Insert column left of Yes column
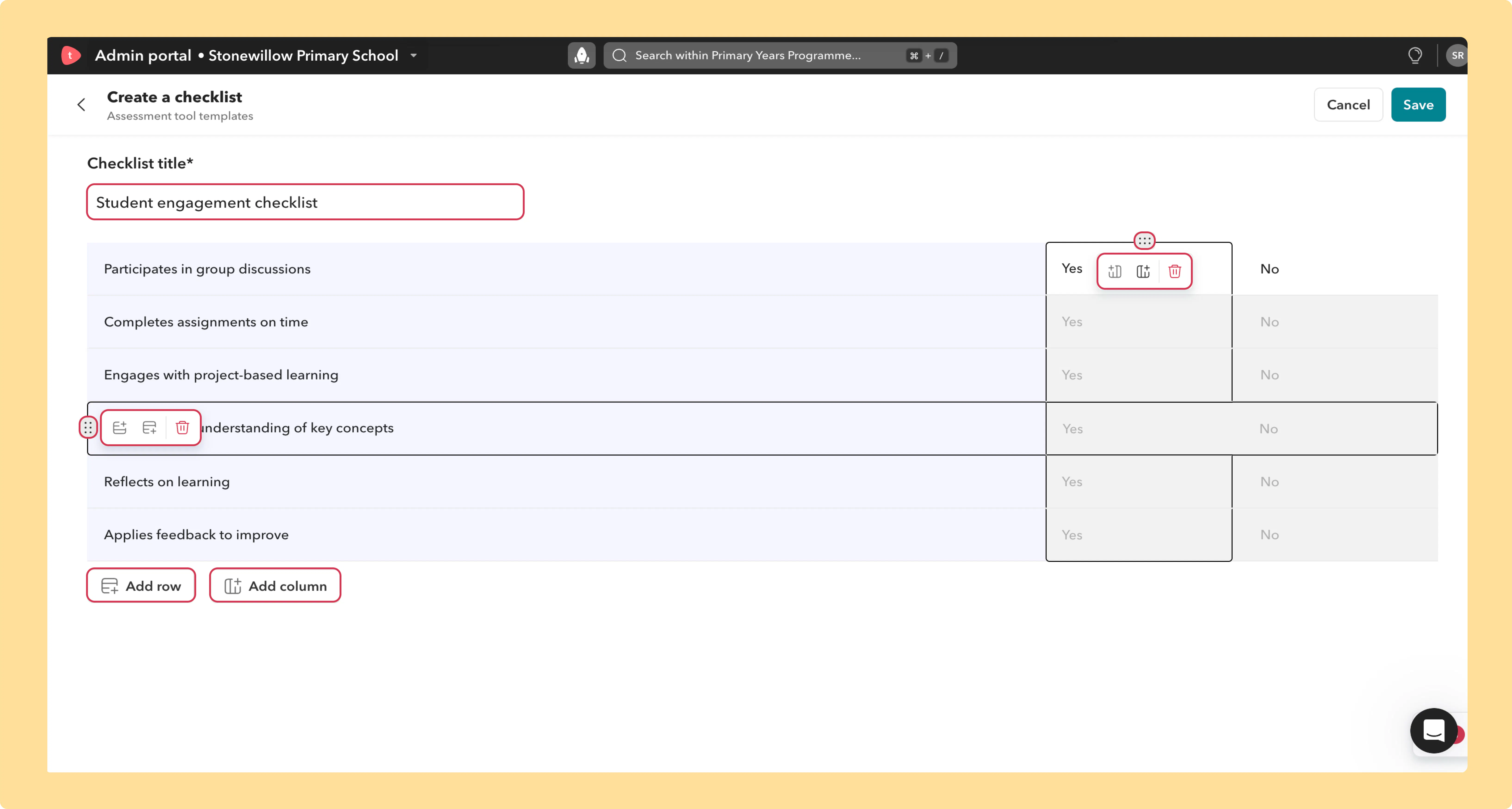Image resolution: width=1512 pixels, height=809 pixels. tap(1115, 271)
